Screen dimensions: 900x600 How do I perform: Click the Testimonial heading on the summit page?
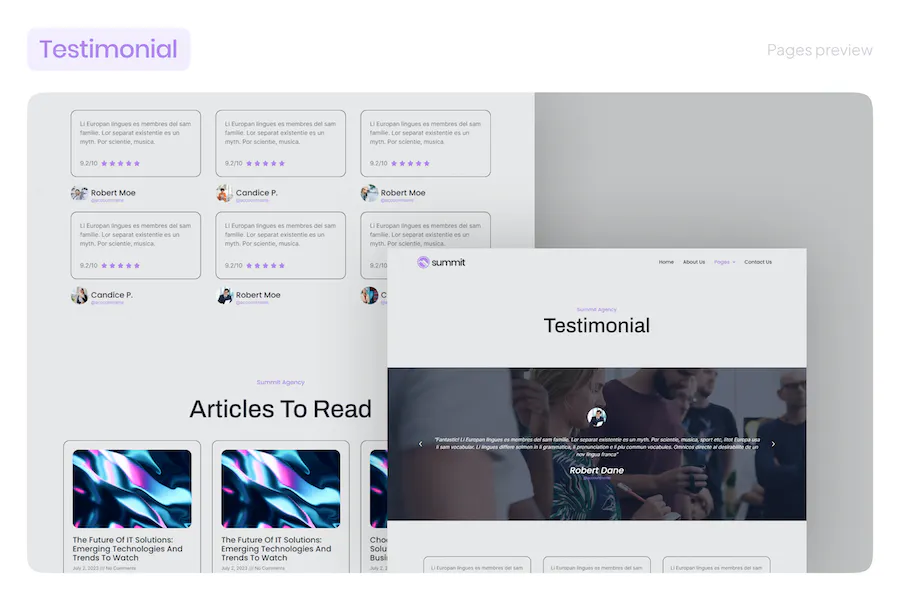[x=597, y=326]
